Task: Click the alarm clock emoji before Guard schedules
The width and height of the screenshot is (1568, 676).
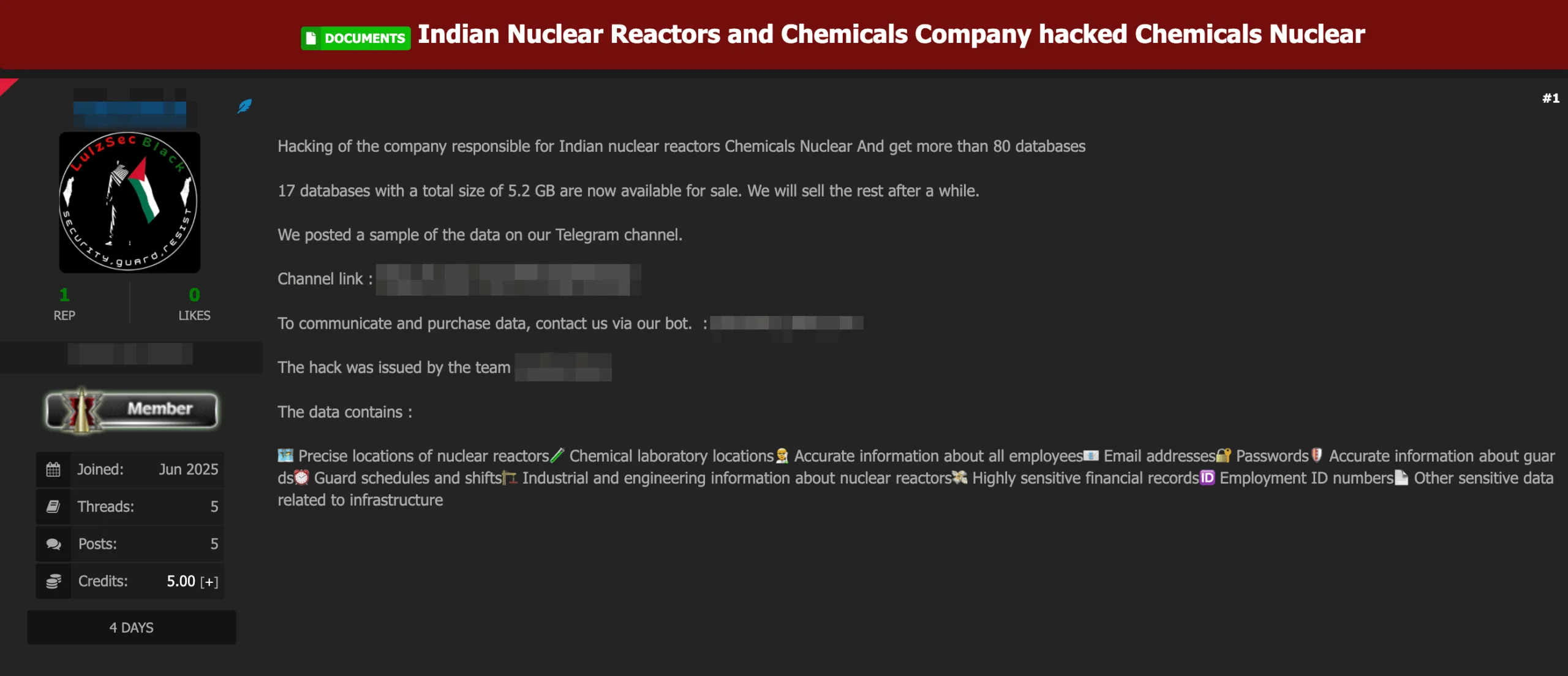Action: point(301,478)
